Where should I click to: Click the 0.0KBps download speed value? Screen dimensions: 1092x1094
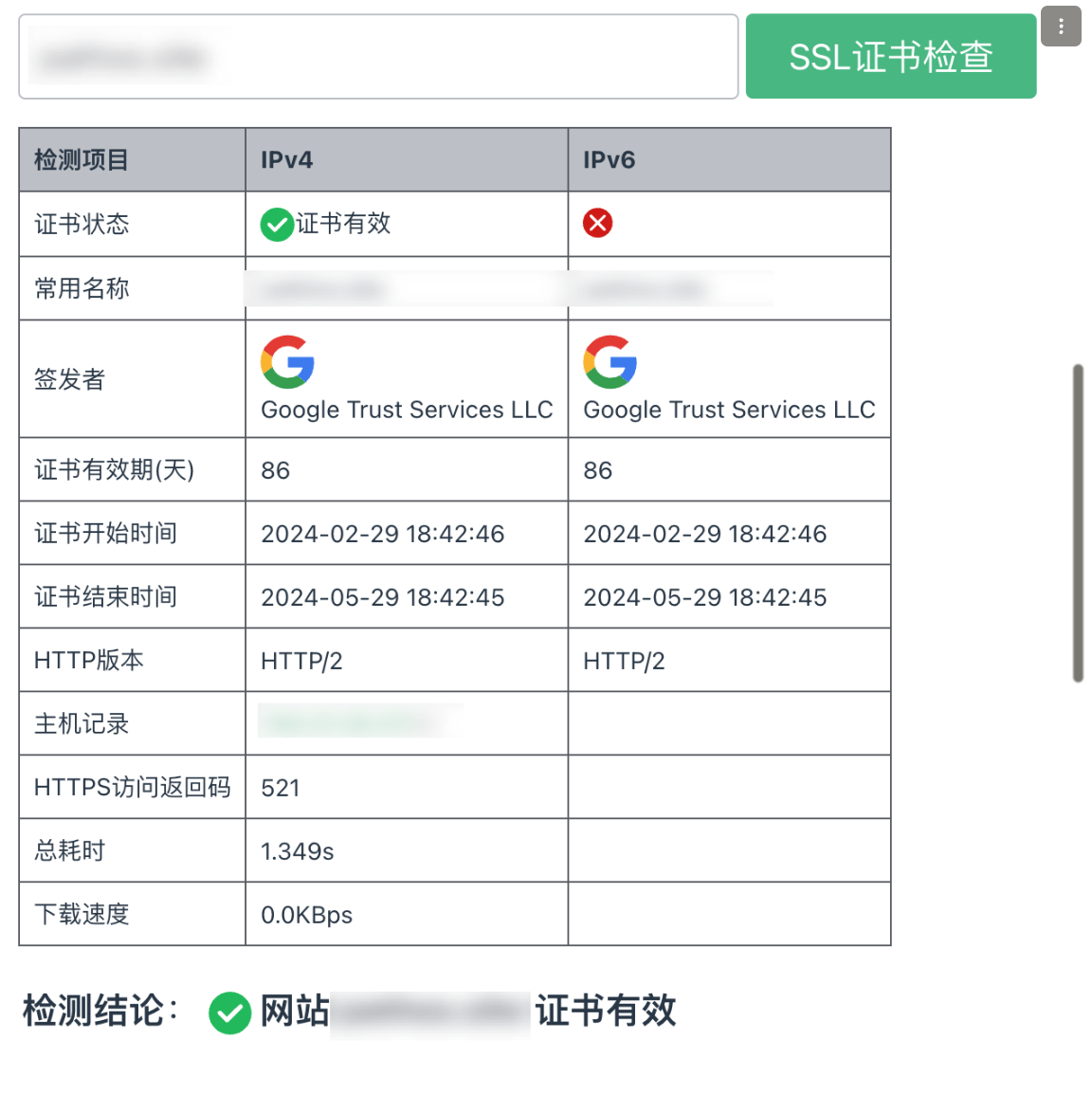point(306,915)
